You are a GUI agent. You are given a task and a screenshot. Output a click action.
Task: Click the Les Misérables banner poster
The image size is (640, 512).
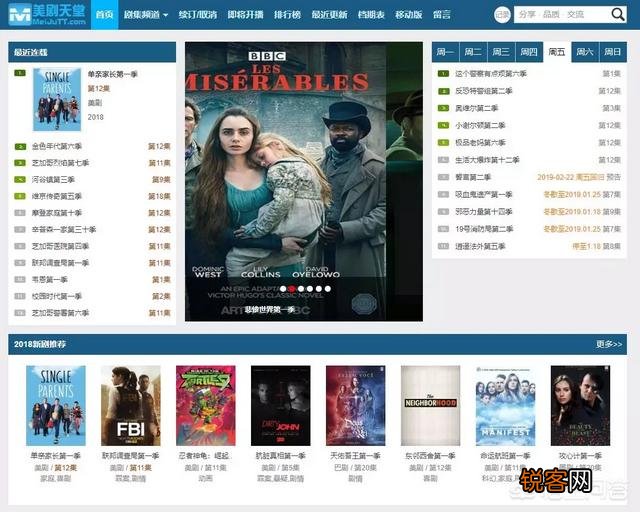tap(304, 181)
